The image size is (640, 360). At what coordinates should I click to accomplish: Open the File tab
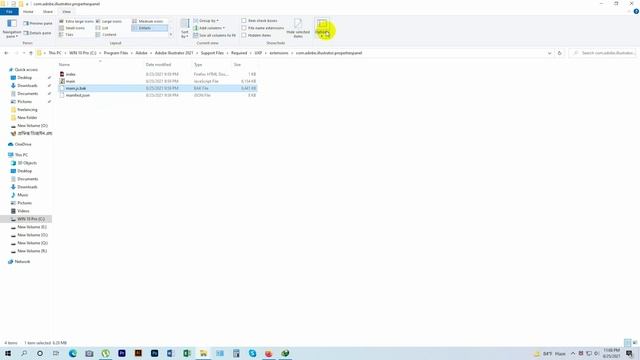click(9, 12)
